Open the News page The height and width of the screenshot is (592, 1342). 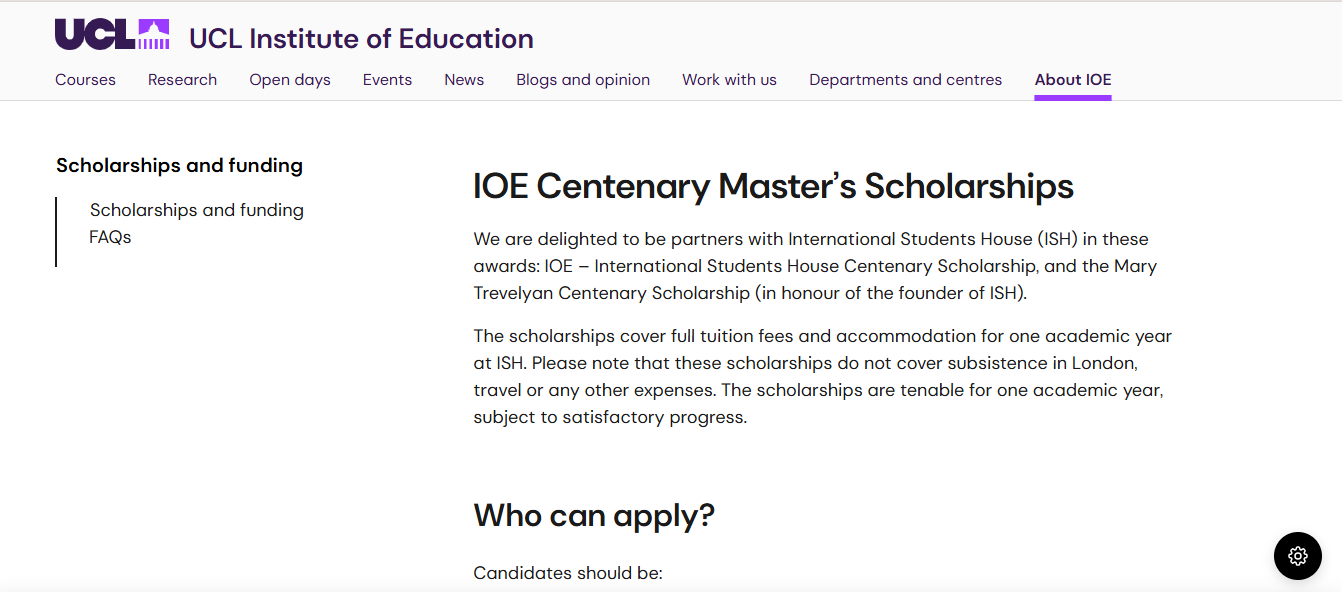pos(464,79)
